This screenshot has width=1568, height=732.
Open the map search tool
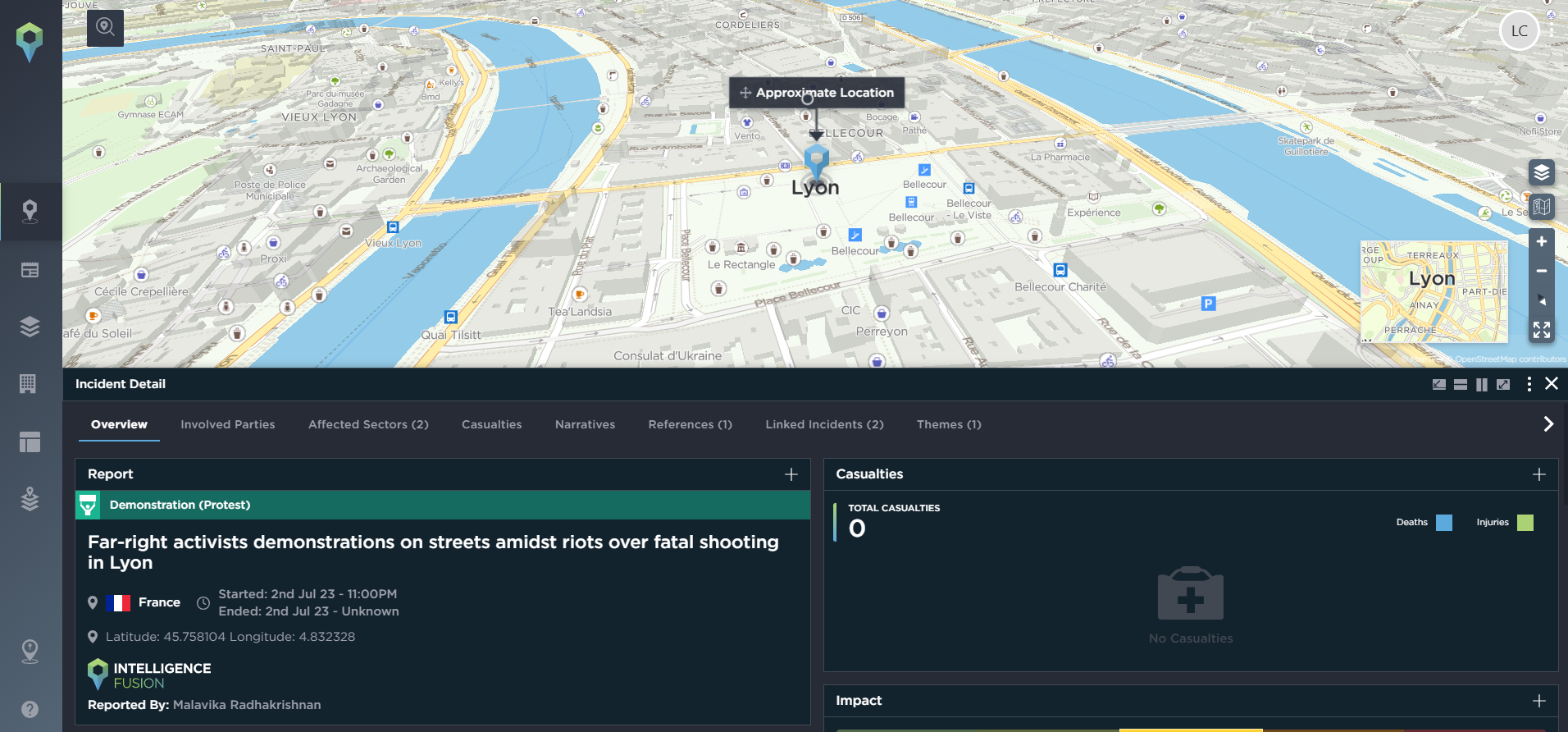click(105, 28)
